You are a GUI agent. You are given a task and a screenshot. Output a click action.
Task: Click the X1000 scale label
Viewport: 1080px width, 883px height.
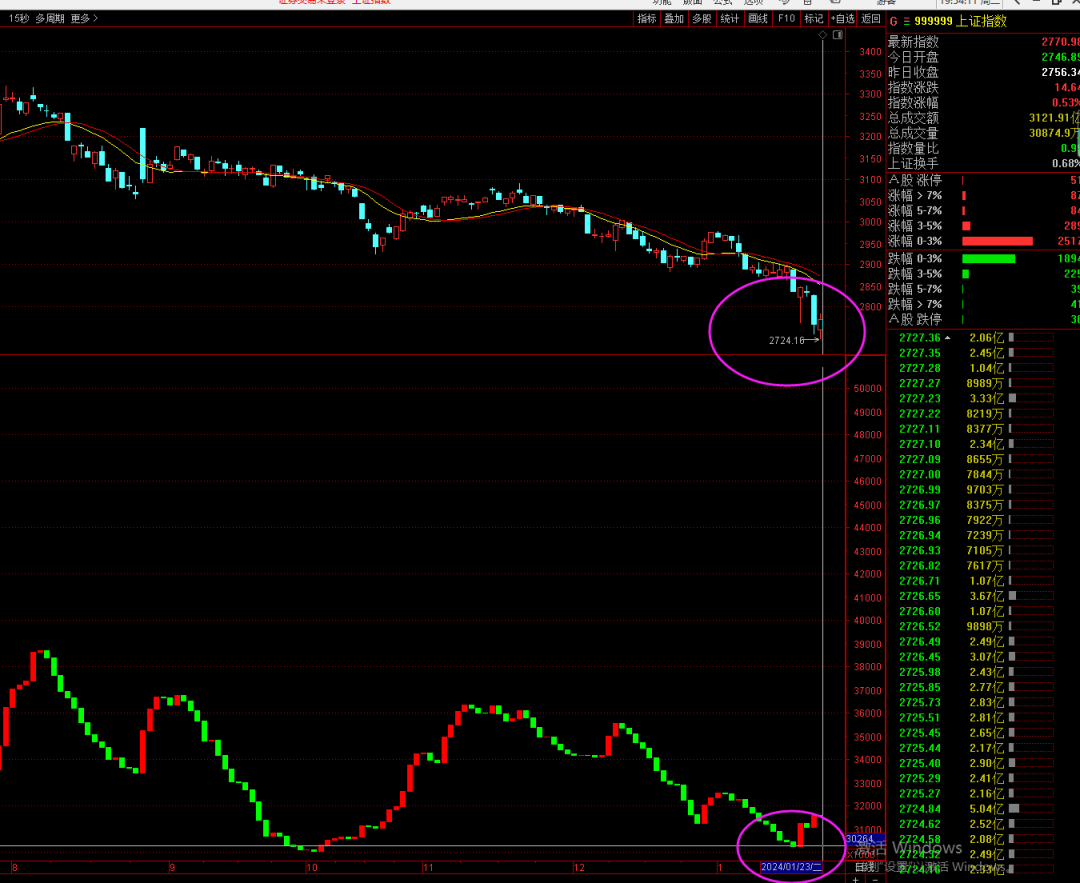point(862,854)
